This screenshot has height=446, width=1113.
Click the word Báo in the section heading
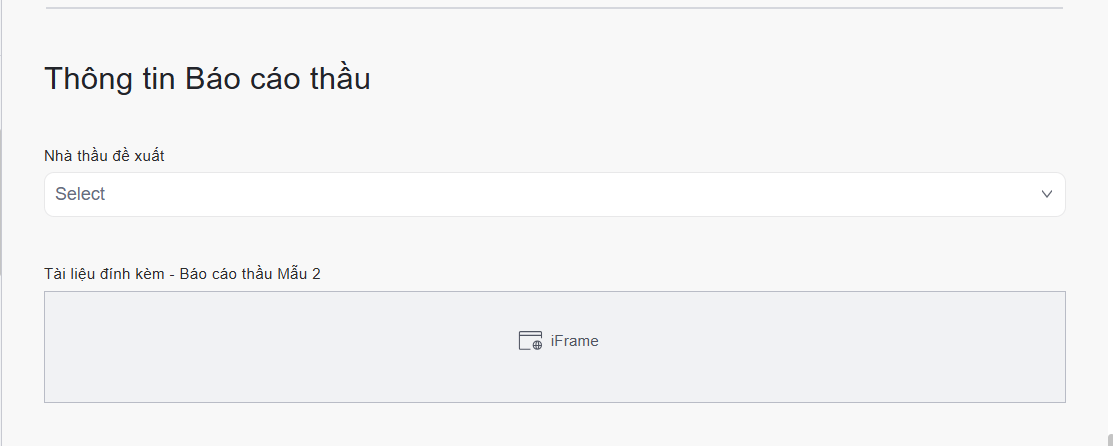point(209,79)
